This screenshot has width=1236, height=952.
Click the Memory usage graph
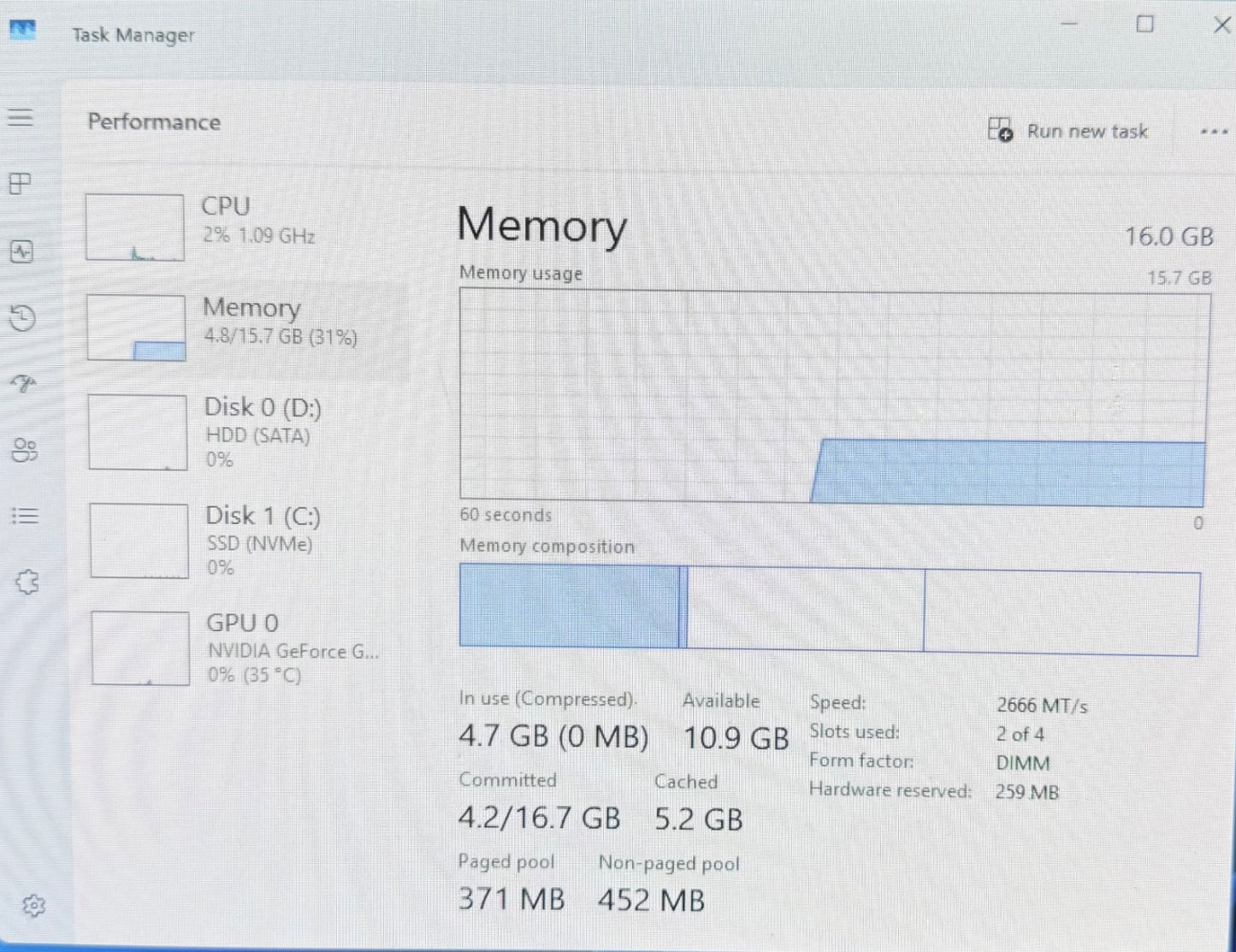pos(834,397)
